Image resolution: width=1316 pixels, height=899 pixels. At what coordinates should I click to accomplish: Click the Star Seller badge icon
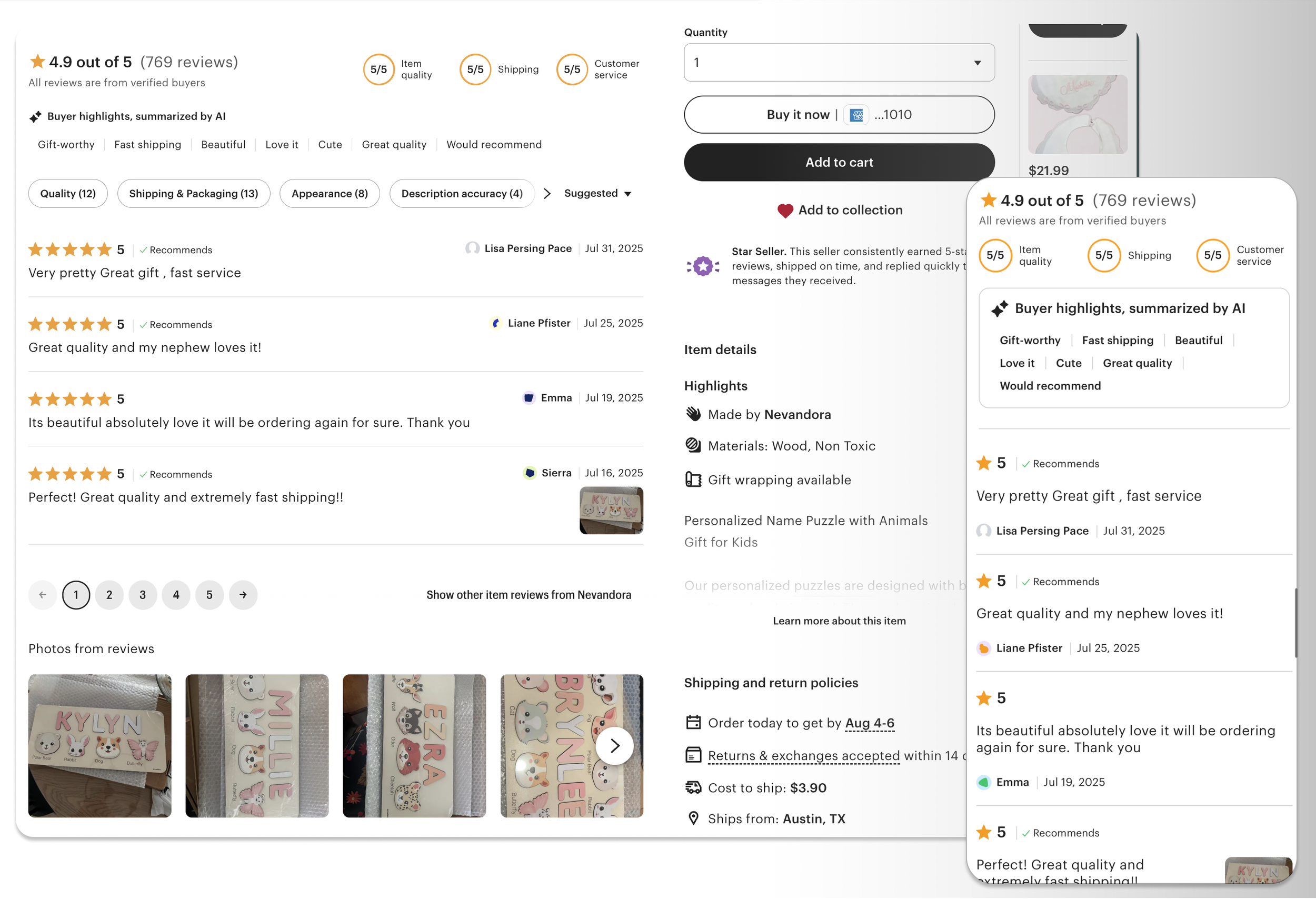(x=703, y=266)
